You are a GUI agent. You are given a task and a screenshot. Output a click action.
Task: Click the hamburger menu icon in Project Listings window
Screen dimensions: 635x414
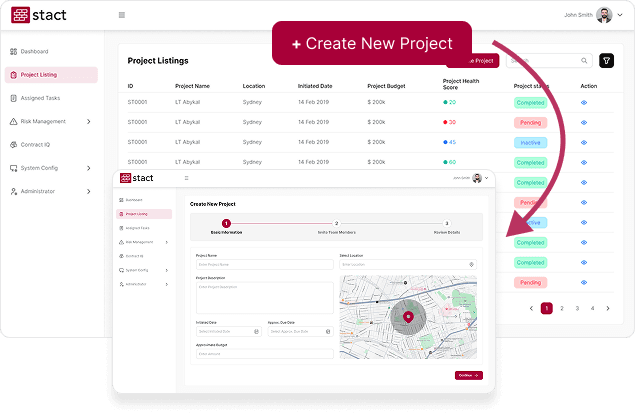(121, 15)
